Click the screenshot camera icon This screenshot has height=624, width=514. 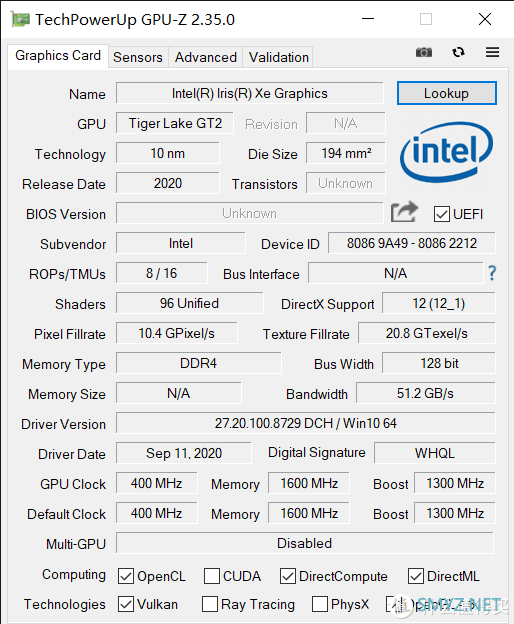424,53
